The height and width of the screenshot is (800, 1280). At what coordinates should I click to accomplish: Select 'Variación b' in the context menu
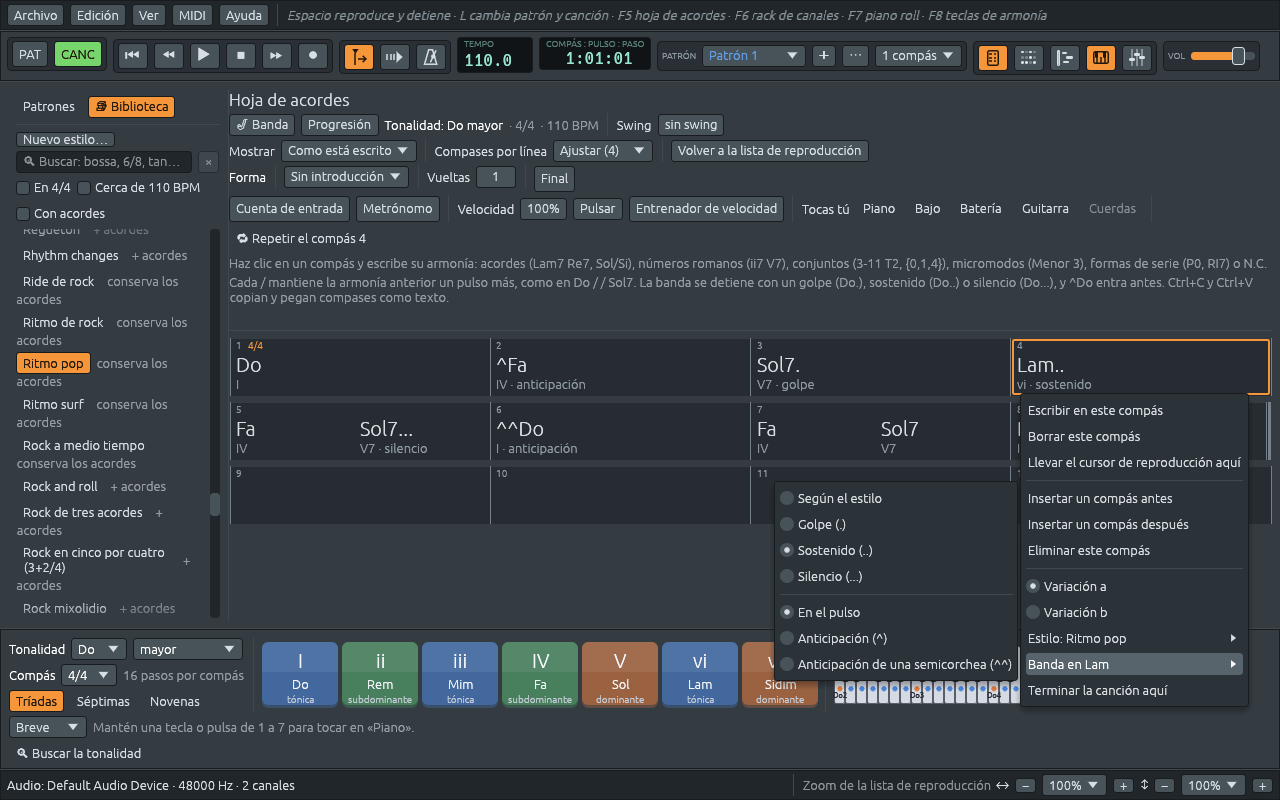click(x=1134, y=612)
